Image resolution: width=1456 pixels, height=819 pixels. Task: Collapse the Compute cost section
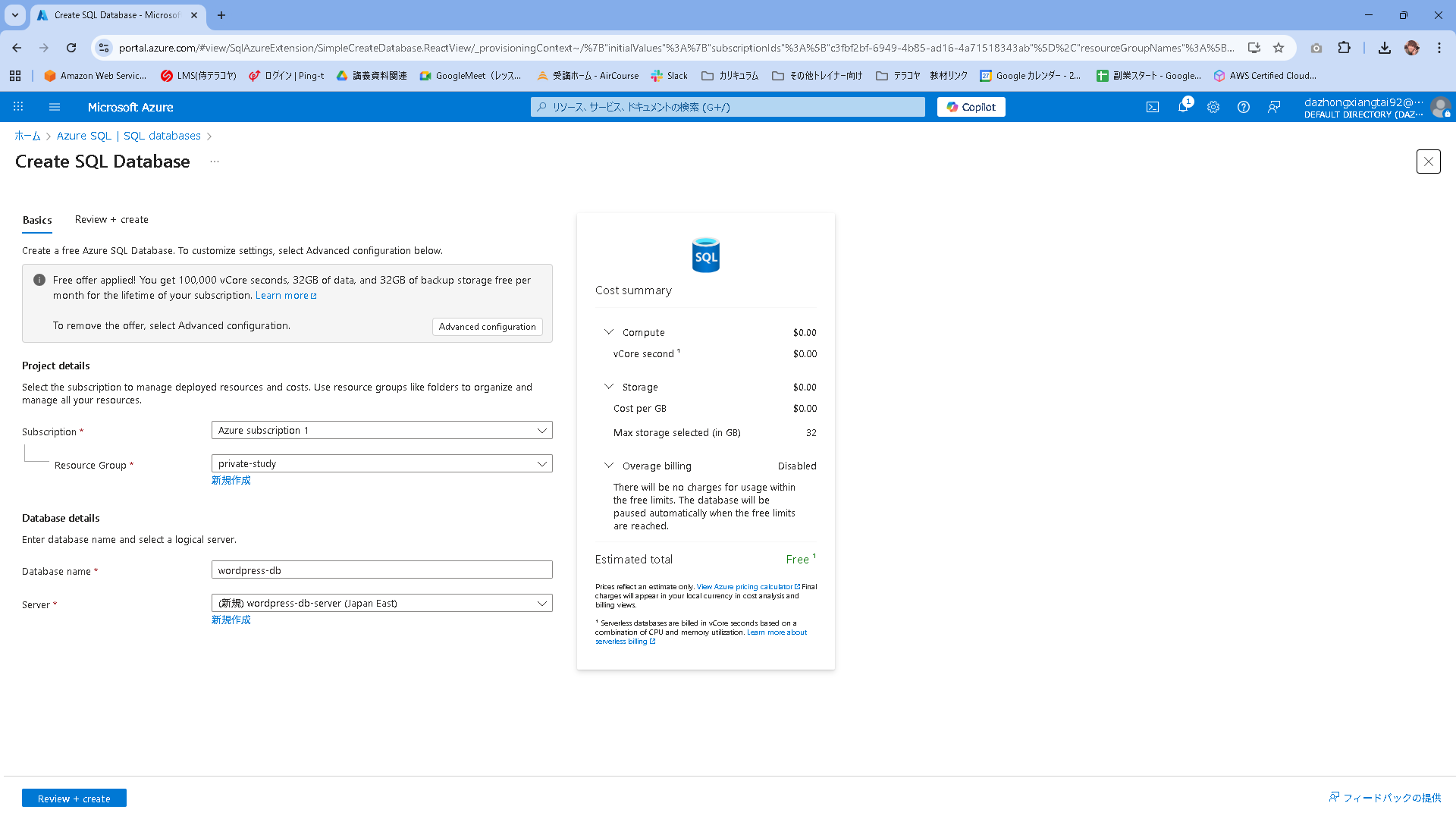click(608, 332)
